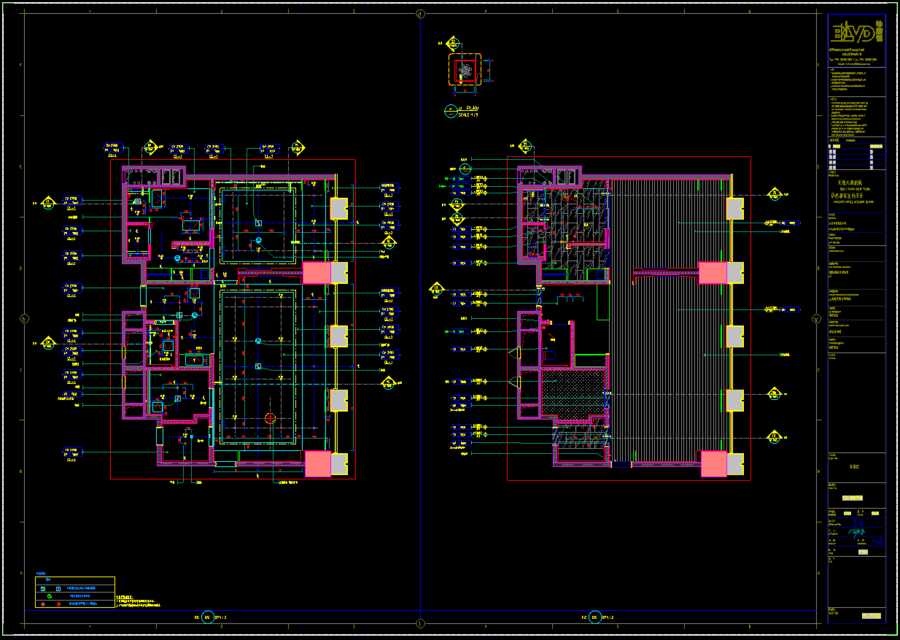
Task: Click the yellow highlighted field at title block bottom
Action: point(871,616)
